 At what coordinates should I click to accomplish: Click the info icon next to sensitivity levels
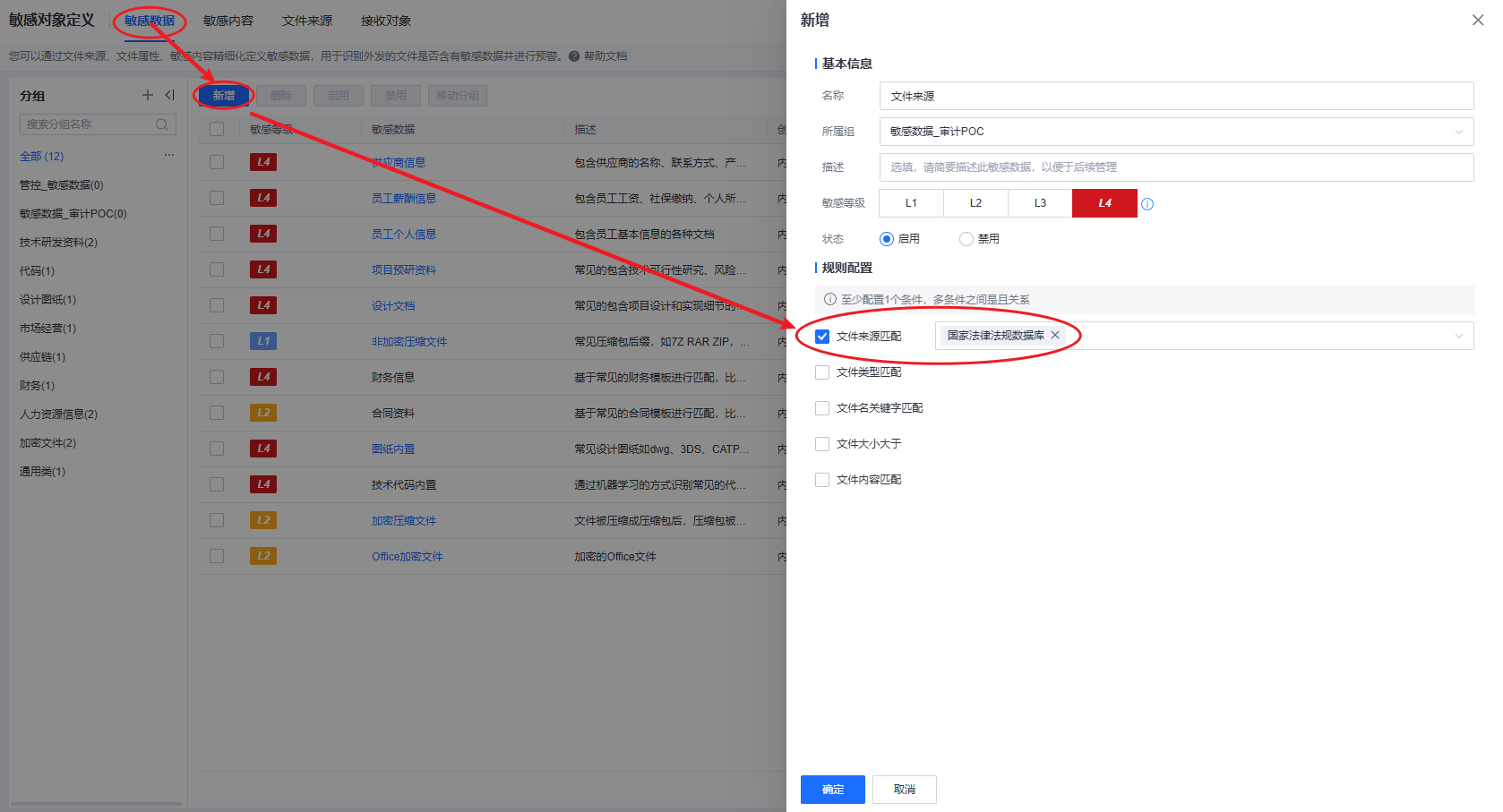tap(1147, 204)
